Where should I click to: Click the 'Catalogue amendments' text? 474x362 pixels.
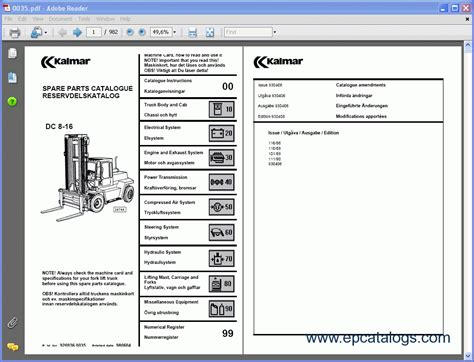[361, 85]
